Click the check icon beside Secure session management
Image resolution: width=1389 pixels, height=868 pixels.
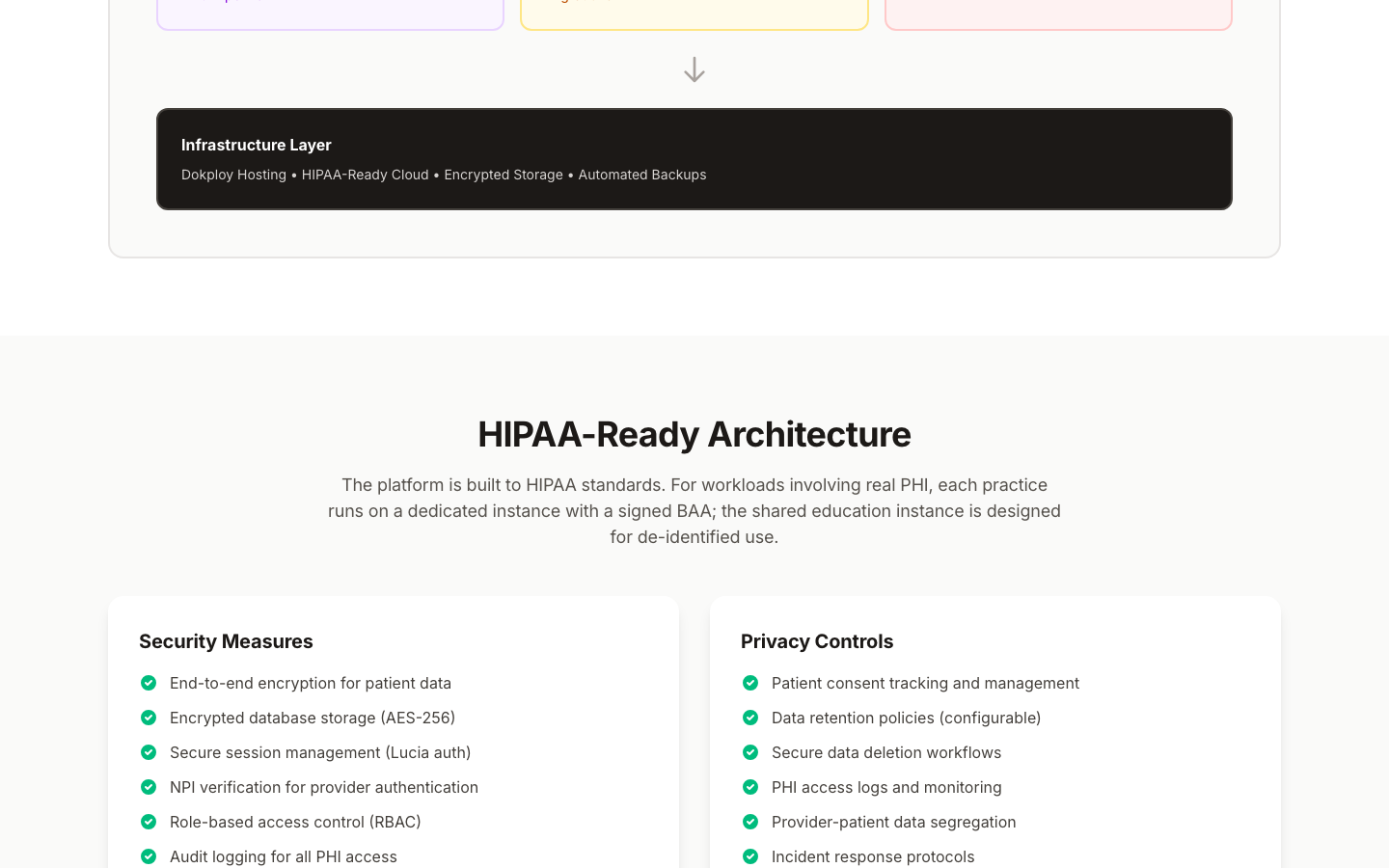point(149,752)
